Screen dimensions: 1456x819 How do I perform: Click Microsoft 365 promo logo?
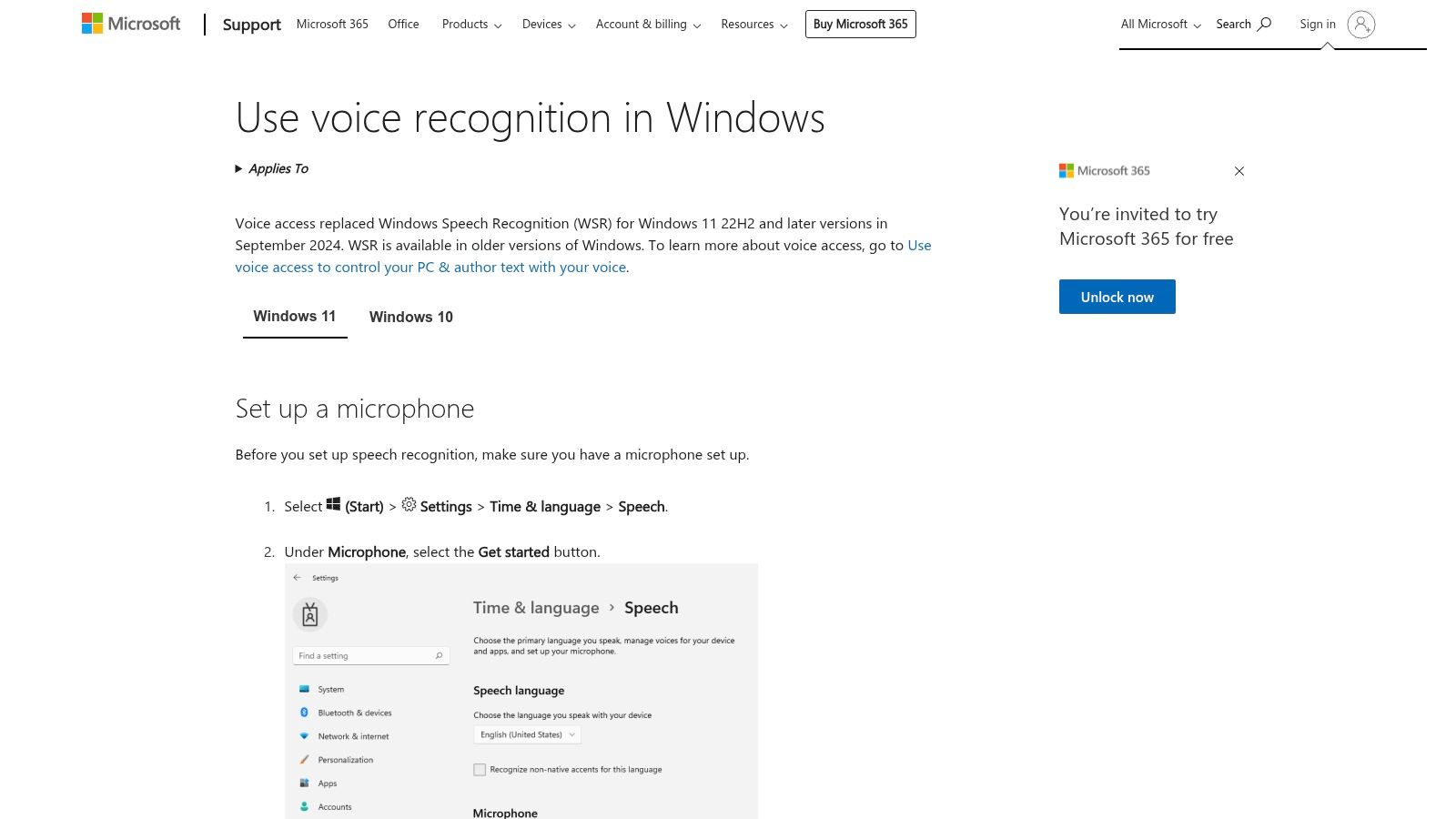1104,170
